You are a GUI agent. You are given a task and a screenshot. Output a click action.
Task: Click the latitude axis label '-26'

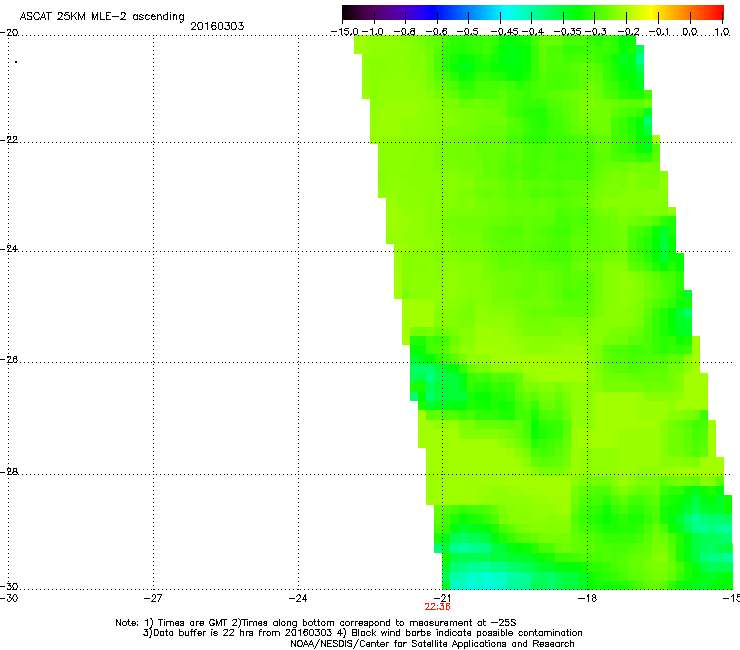9,360
